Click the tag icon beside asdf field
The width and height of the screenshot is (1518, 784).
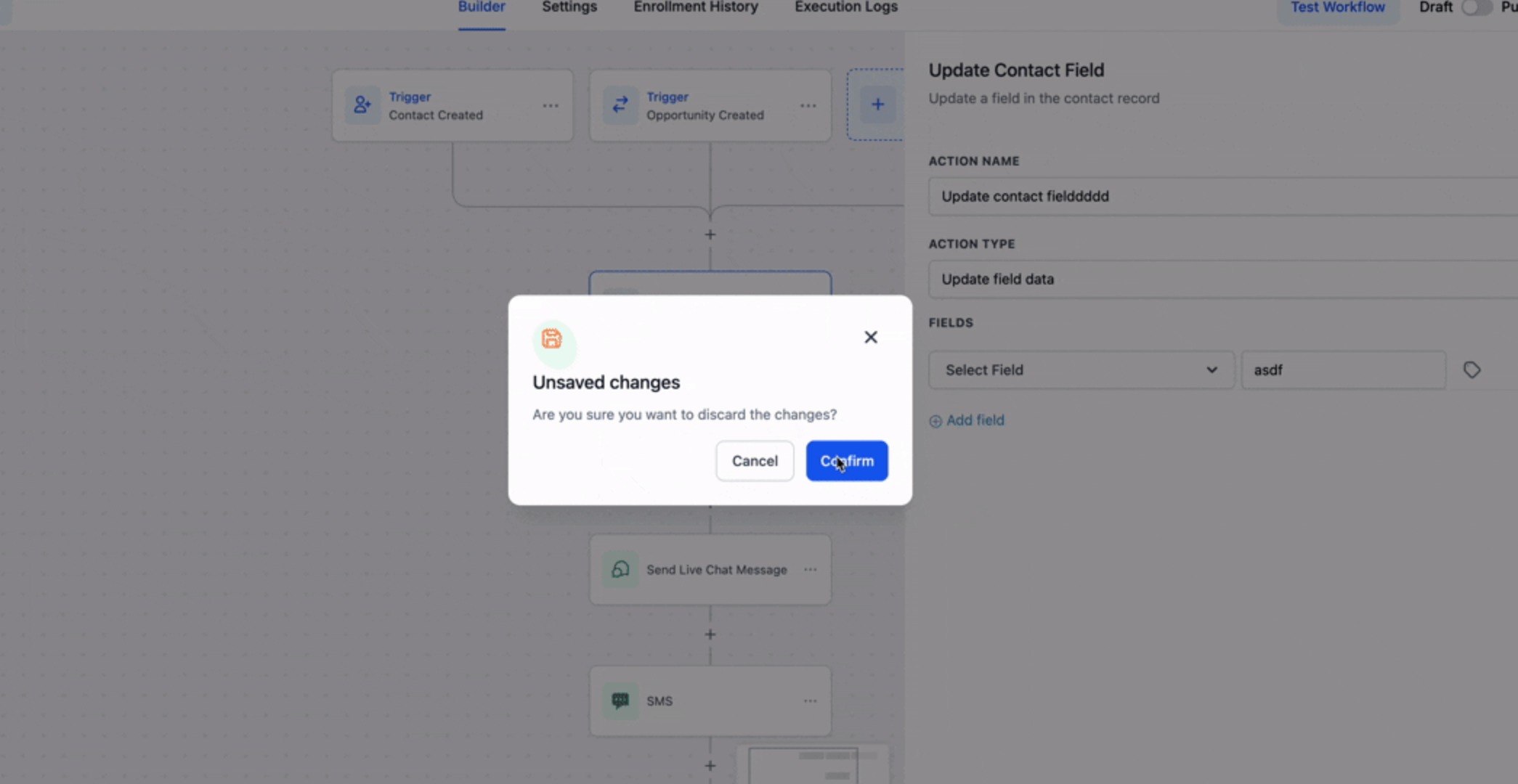(1472, 370)
